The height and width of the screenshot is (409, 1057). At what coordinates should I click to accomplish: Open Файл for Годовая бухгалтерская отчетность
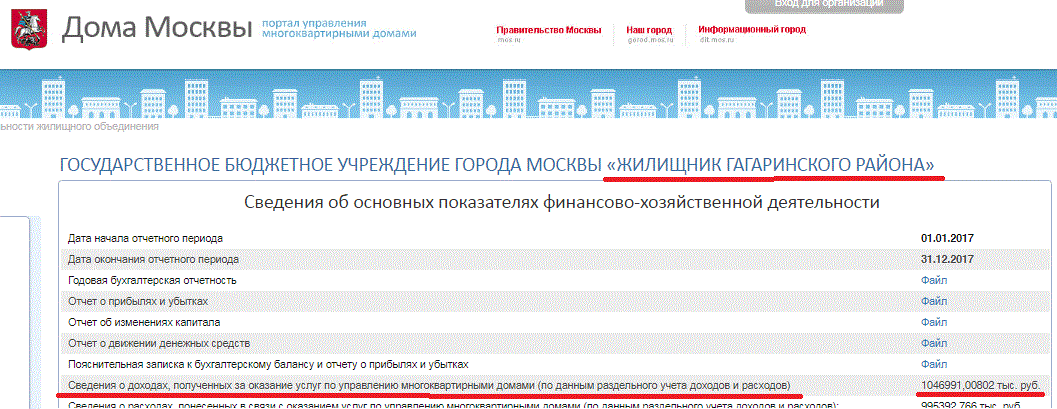pos(934,280)
